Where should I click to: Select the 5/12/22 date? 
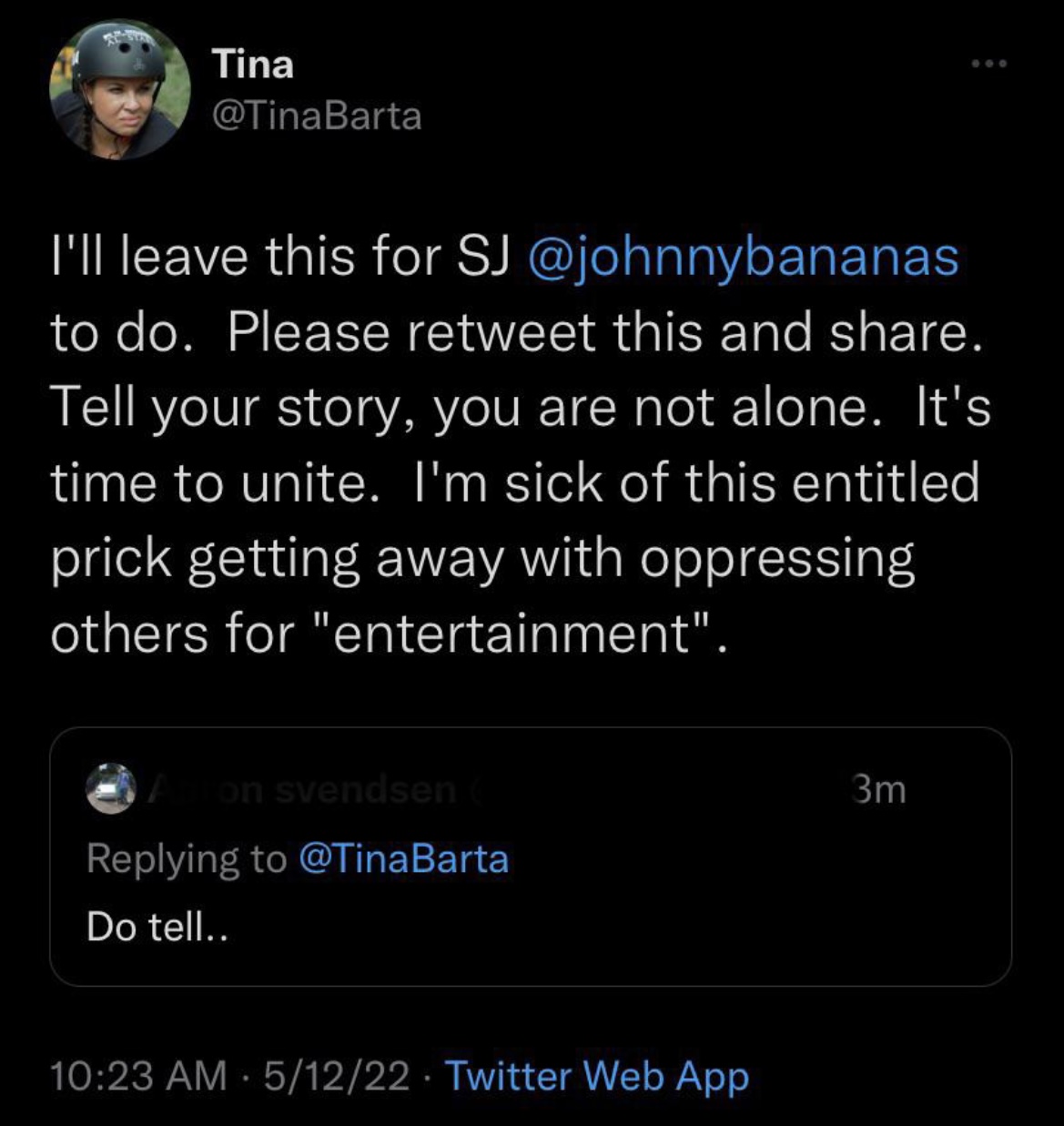[337, 1076]
